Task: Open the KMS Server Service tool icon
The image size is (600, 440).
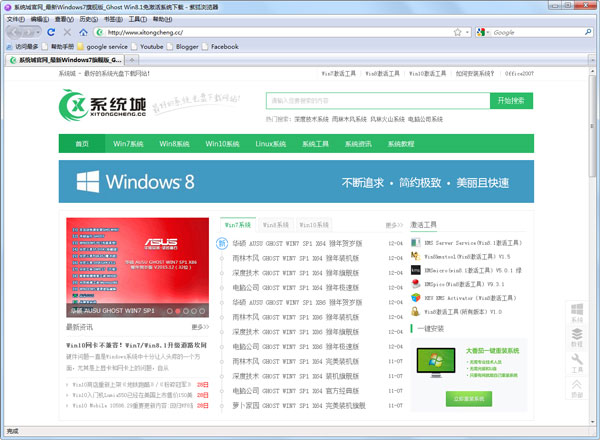Action: [x=416, y=243]
